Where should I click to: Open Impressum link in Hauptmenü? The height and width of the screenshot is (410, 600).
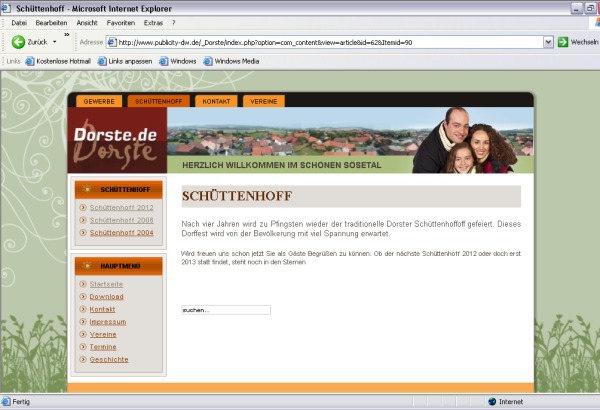(108, 322)
